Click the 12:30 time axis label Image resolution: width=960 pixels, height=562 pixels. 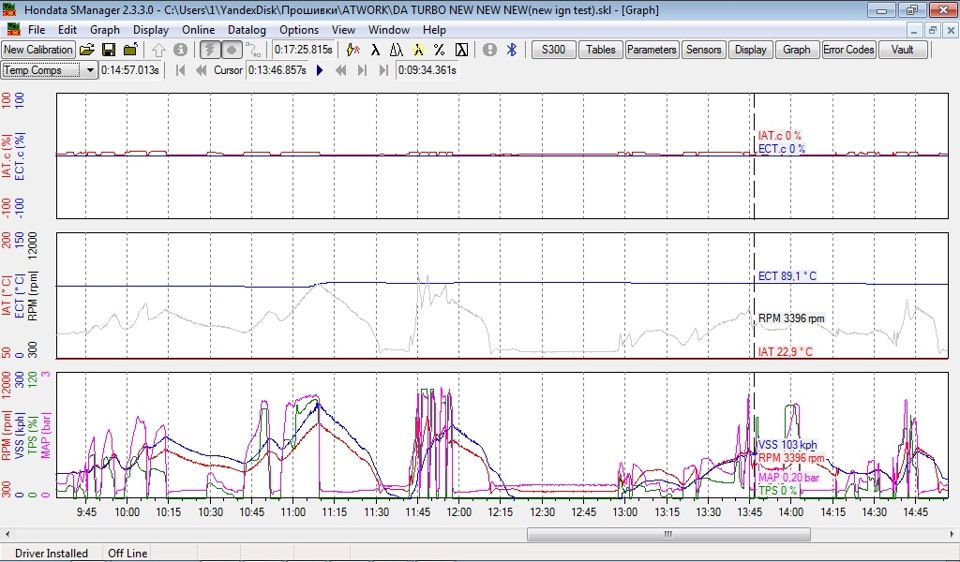point(542,512)
